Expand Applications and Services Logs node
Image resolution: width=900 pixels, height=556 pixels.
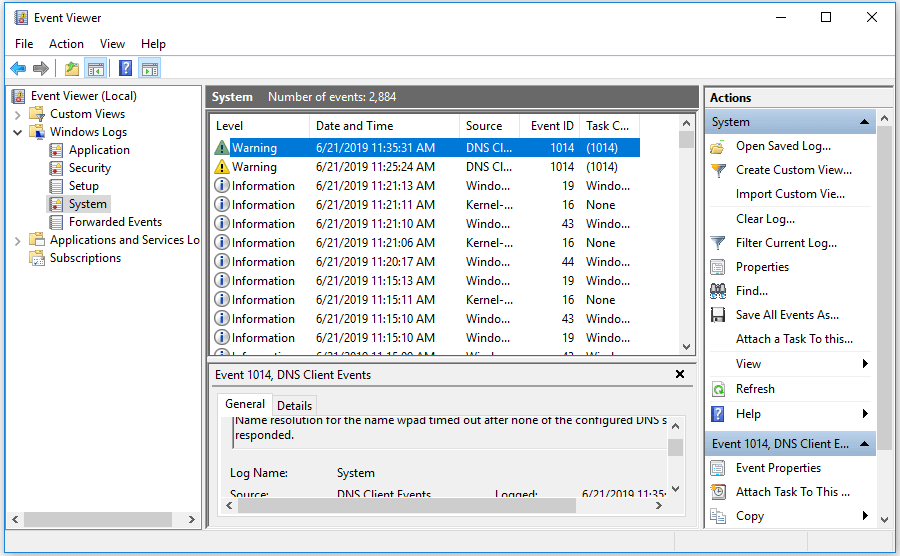pyautogui.click(x=17, y=240)
